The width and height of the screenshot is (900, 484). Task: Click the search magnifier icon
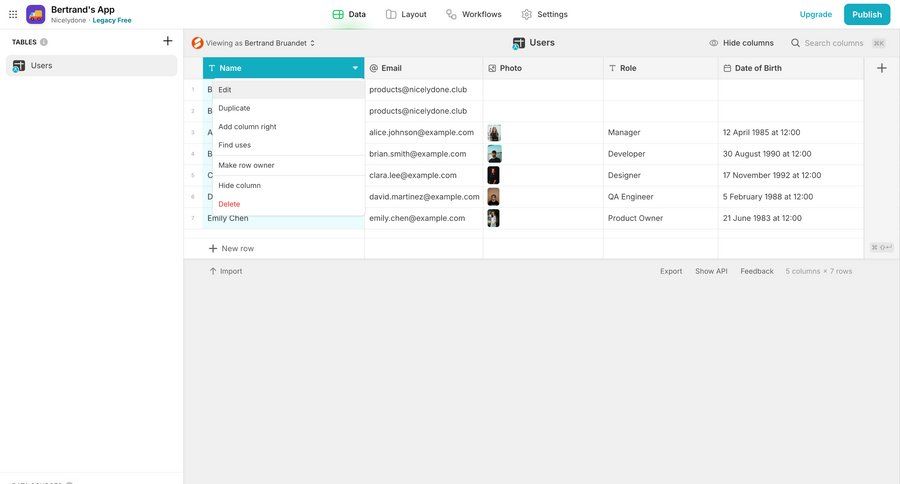click(795, 43)
